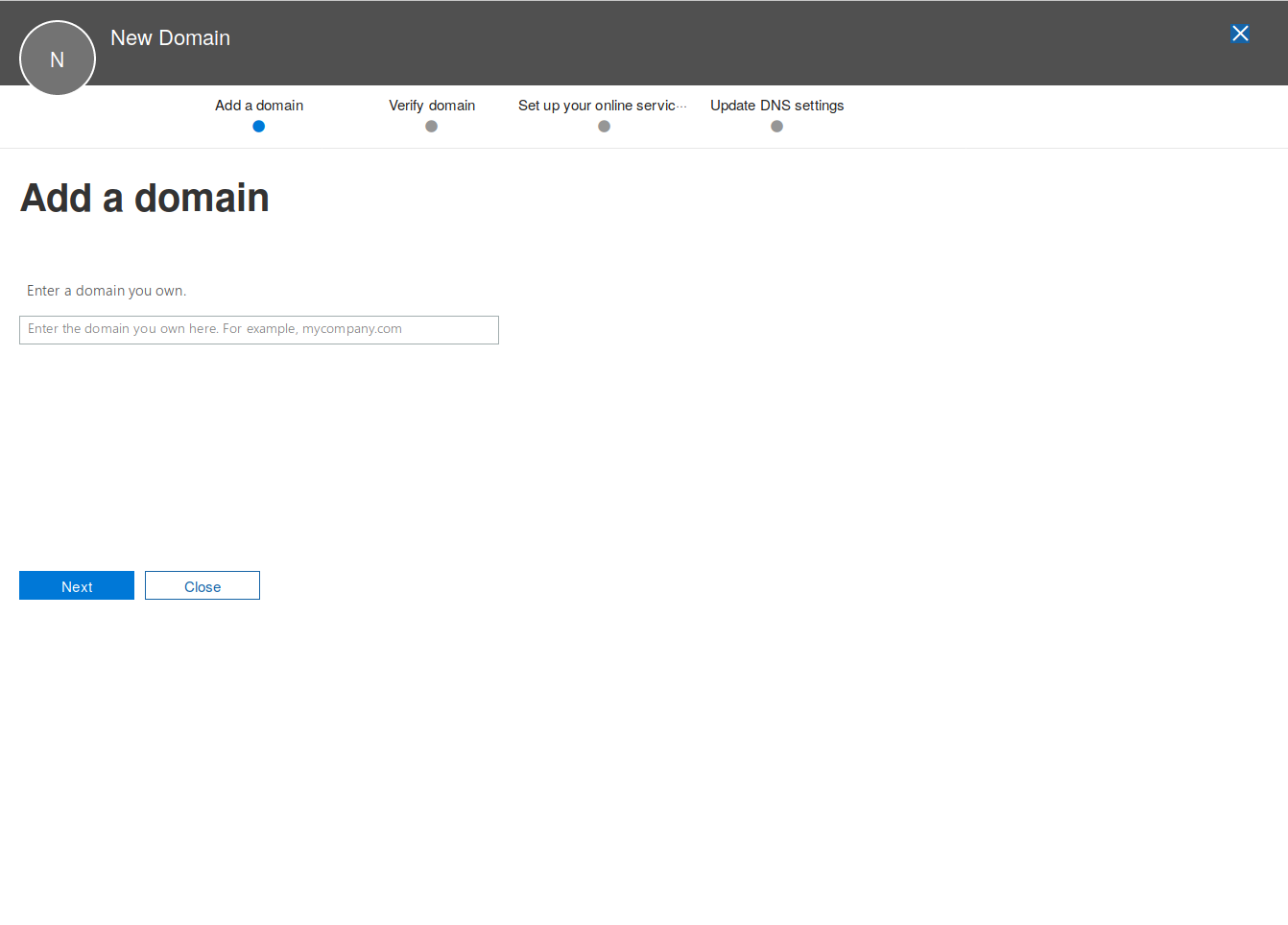Click the Set up online services step dot
Image resolution: width=1288 pixels, height=925 pixels.
604,127
